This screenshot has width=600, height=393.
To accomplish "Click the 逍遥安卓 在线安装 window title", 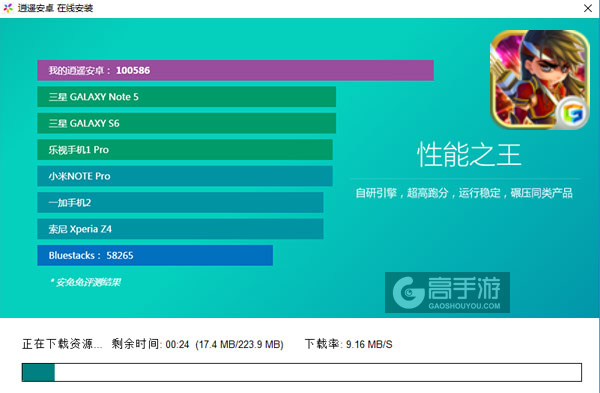I will (55, 8).
